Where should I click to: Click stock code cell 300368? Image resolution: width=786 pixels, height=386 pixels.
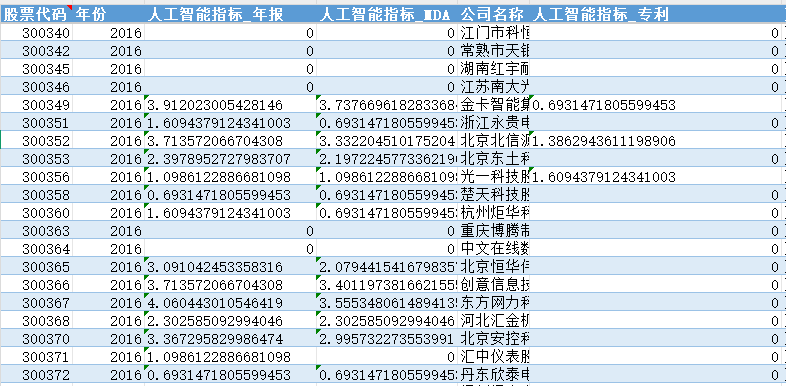pyautogui.click(x=37, y=320)
